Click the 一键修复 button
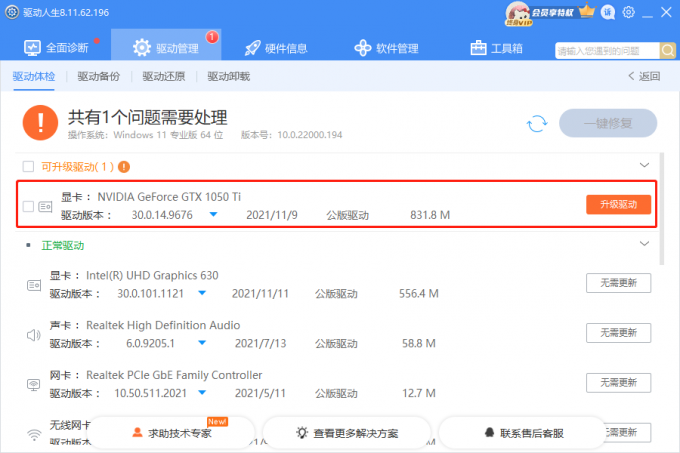The width and height of the screenshot is (680, 453). [608, 124]
